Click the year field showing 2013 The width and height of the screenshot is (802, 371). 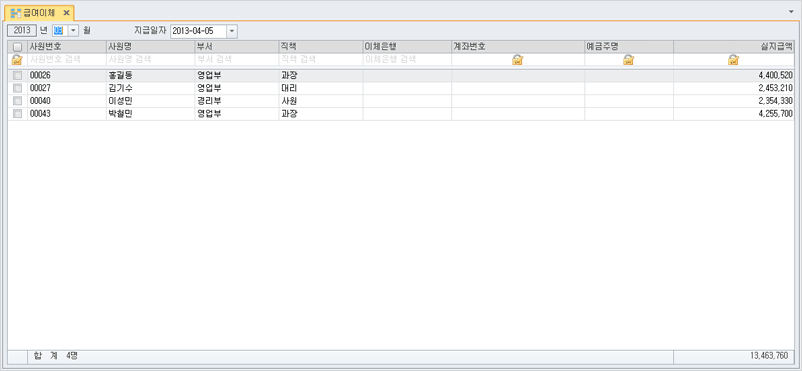(x=22, y=31)
